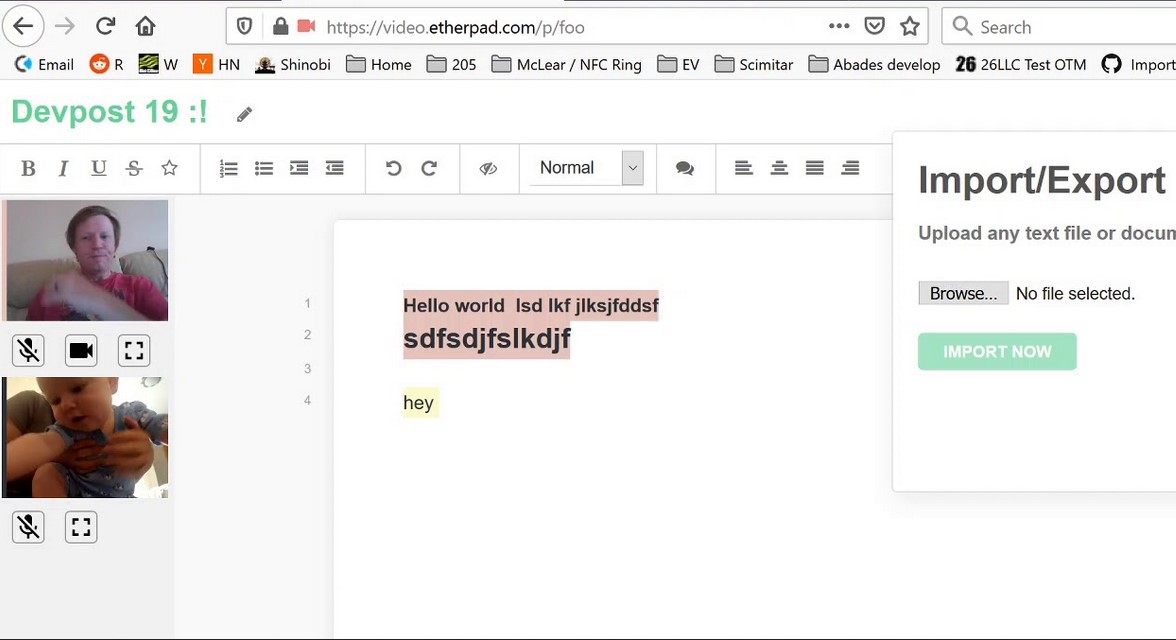Open the comments chat bubble icon
The width and height of the screenshot is (1176, 640).
click(x=685, y=168)
